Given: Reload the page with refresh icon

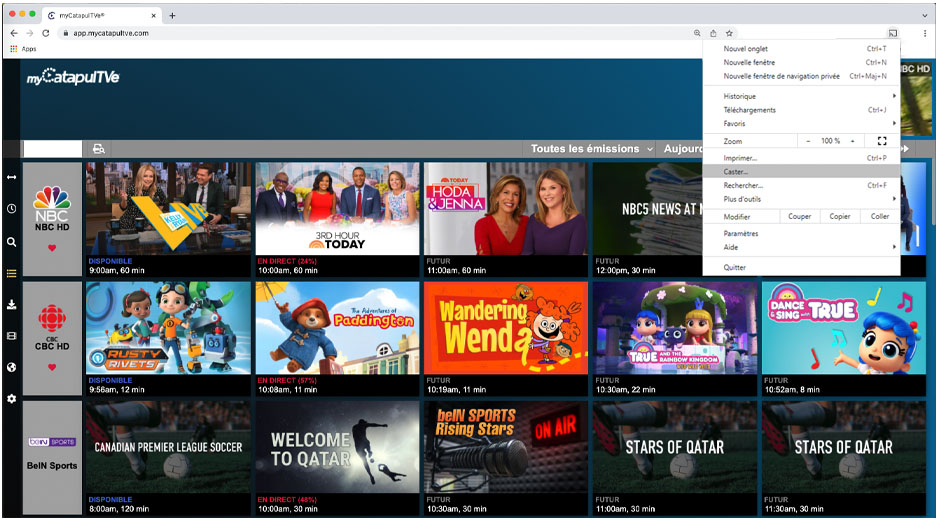Looking at the screenshot, I should pos(45,33).
